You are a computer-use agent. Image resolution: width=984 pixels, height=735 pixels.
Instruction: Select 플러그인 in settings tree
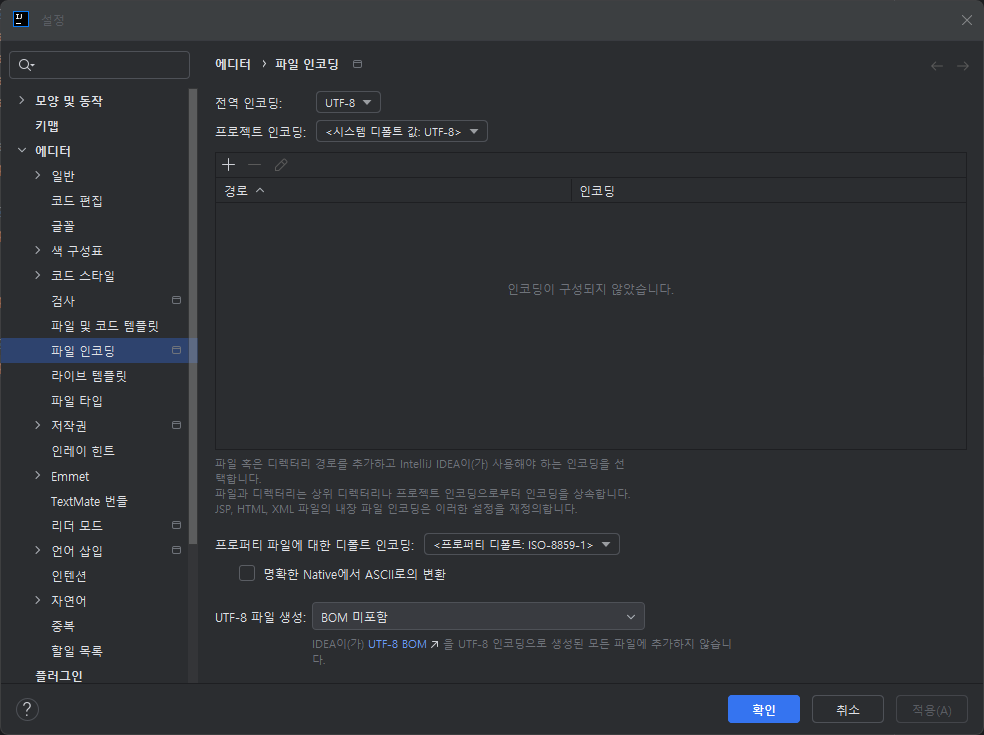coord(59,676)
